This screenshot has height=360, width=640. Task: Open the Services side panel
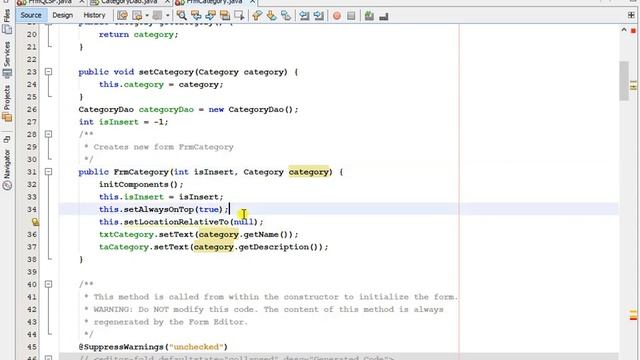click(x=7, y=59)
